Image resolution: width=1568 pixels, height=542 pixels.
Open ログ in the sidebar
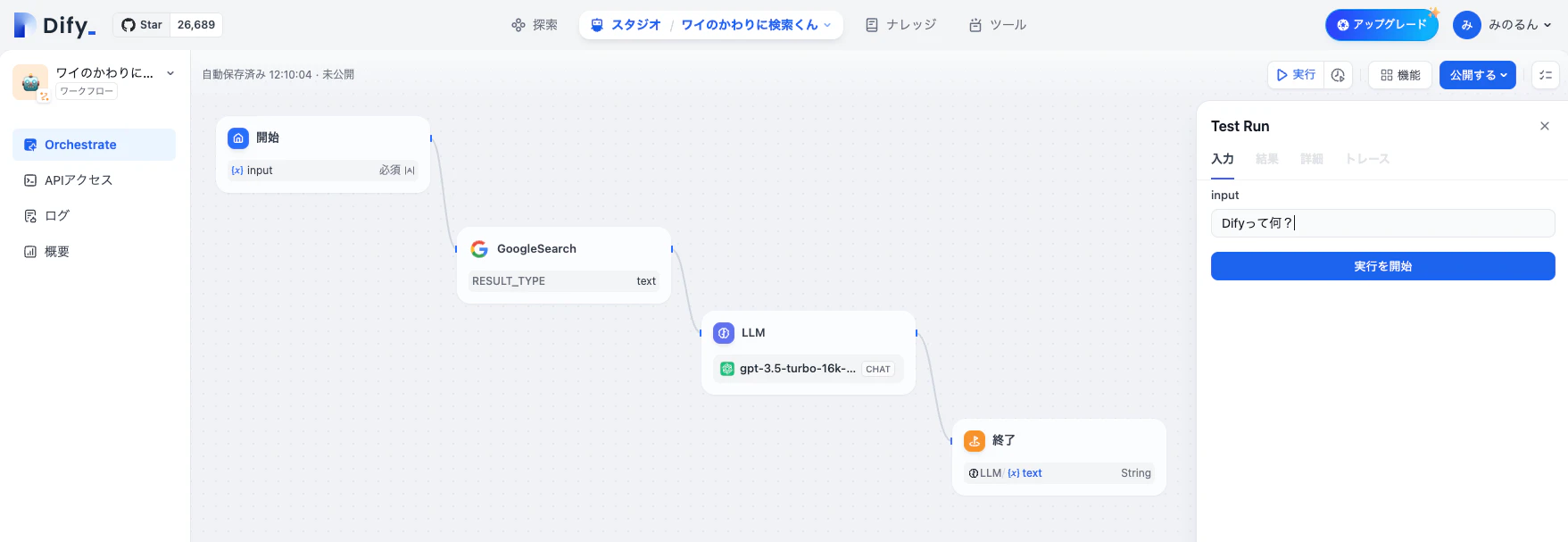click(94, 216)
